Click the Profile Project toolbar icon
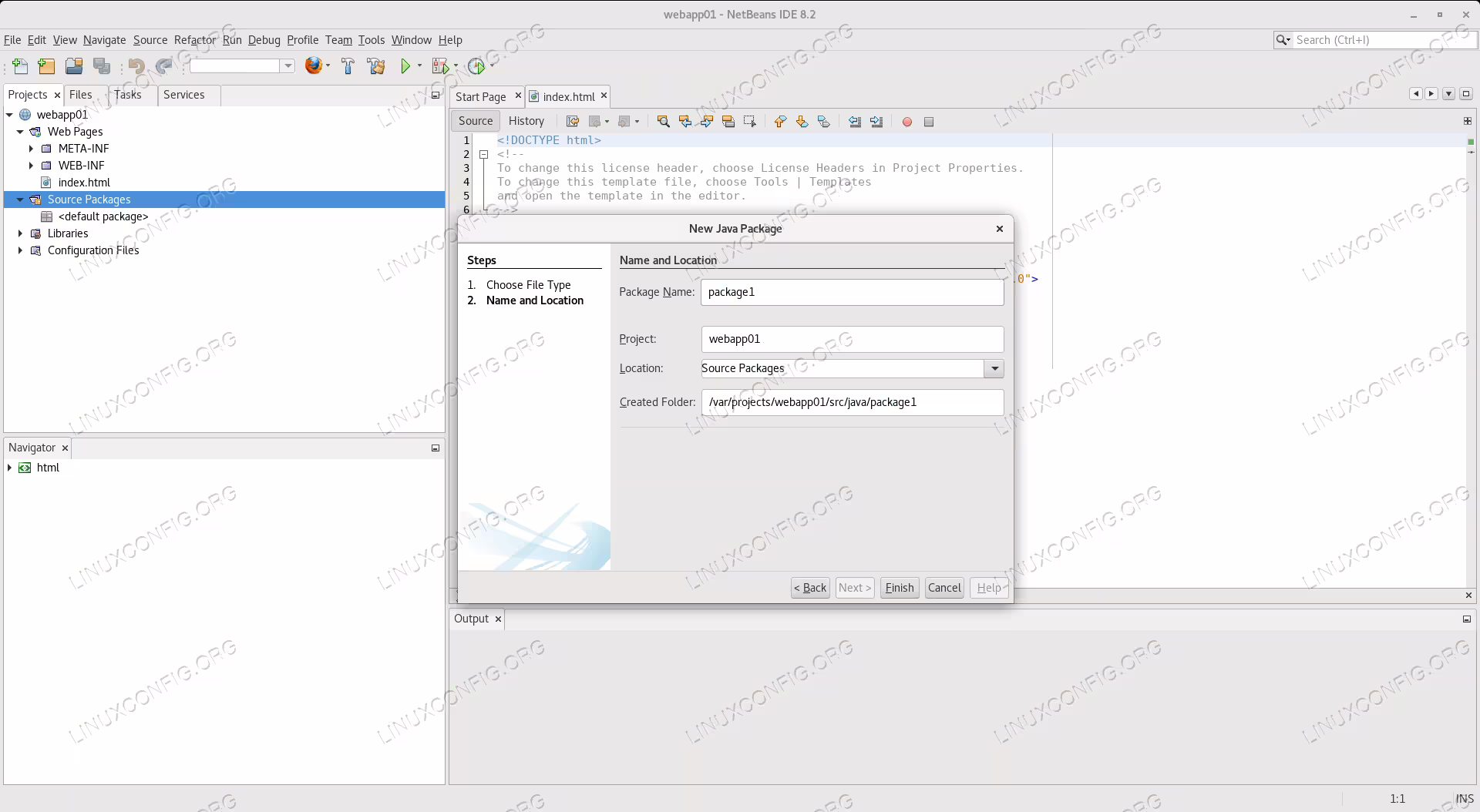The height and width of the screenshot is (812, 1480). click(476, 66)
